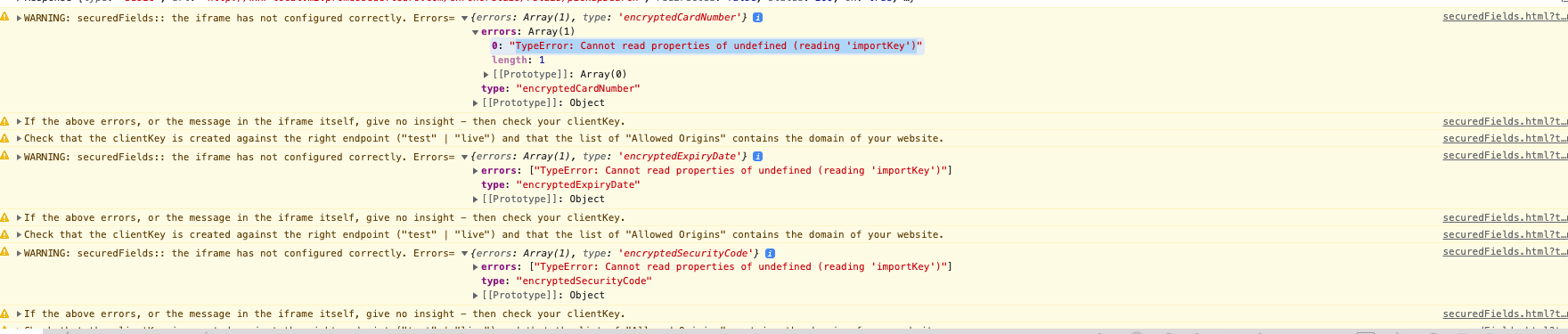This screenshot has width=1568, height=334.
Task: Click the "WARNING: securedFields::" message before the encryptedExpiryDate object
Action: [240, 157]
